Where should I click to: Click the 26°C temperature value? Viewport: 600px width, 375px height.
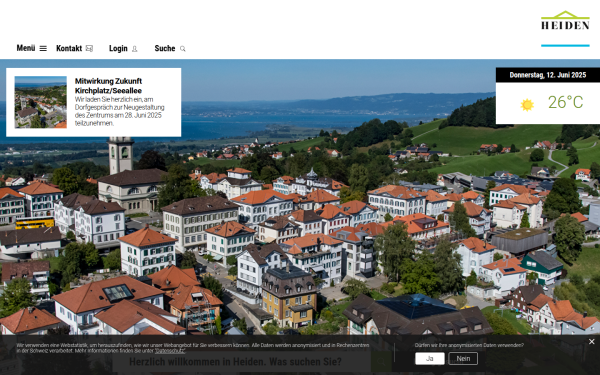tap(566, 103)
